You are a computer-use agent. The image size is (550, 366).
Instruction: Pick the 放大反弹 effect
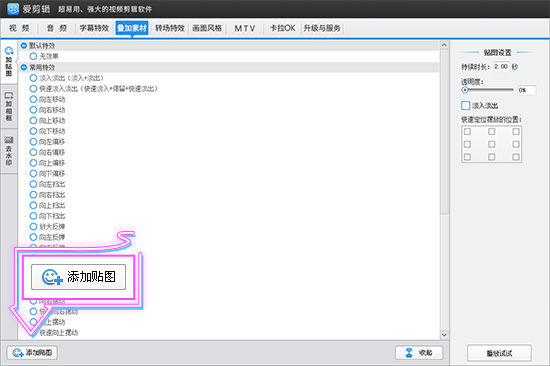point(33,226)
